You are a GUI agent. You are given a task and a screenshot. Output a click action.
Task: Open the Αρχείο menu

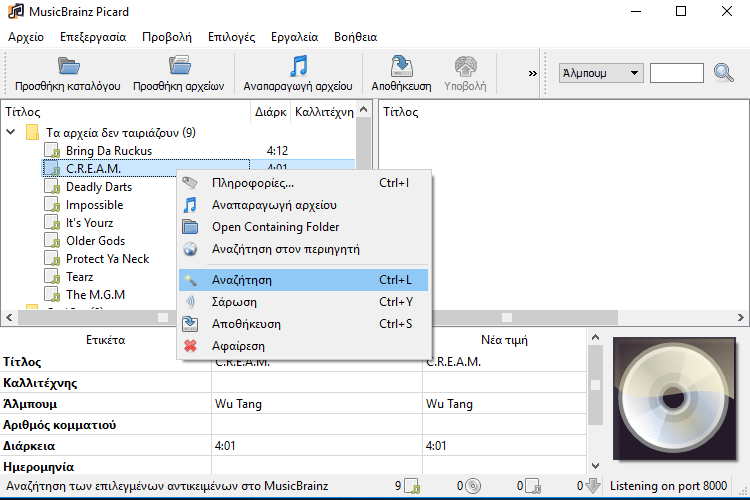tap(26, 37)
